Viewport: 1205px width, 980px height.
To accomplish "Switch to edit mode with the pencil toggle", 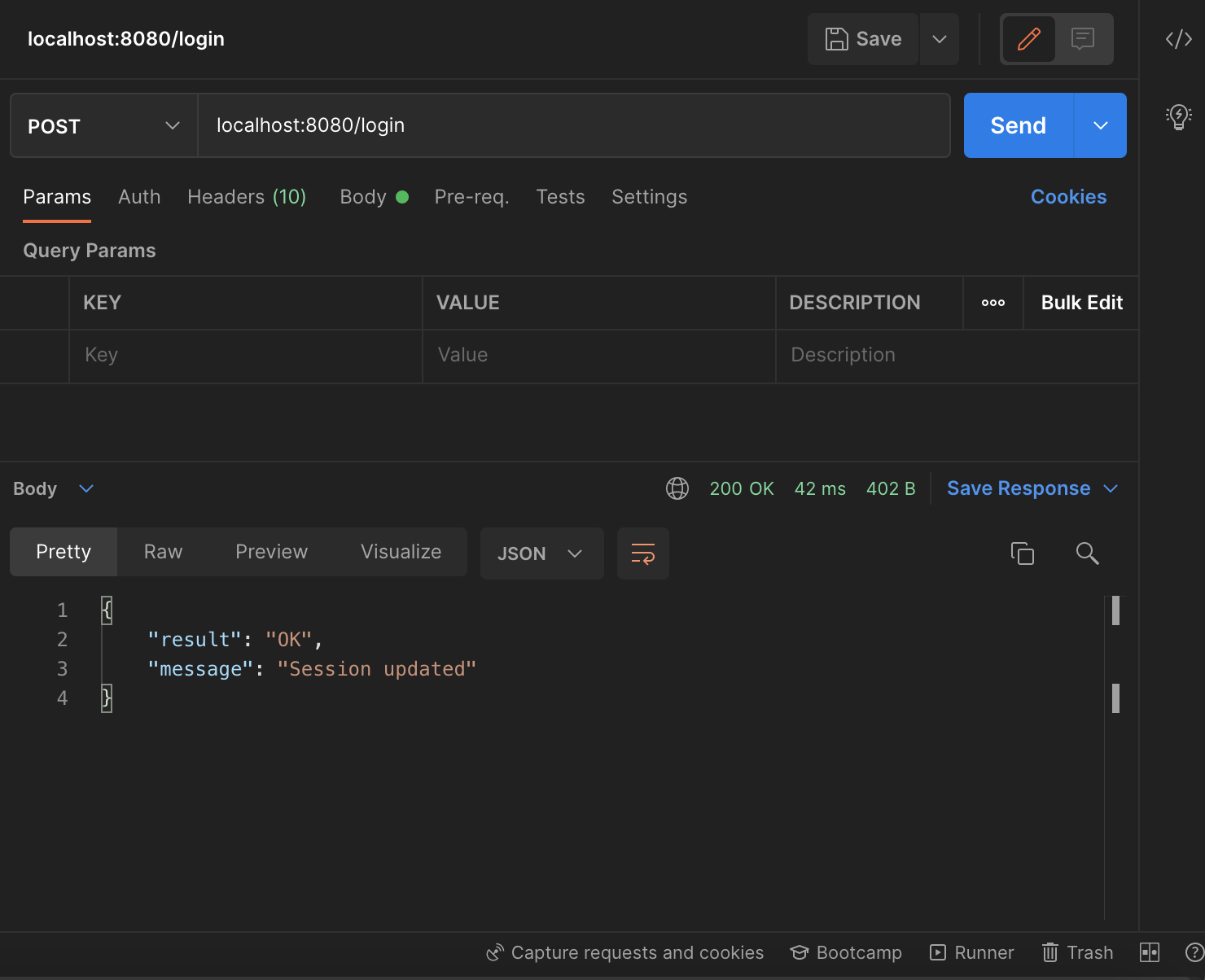I will pyautogui.click(x=1028, y=38).
